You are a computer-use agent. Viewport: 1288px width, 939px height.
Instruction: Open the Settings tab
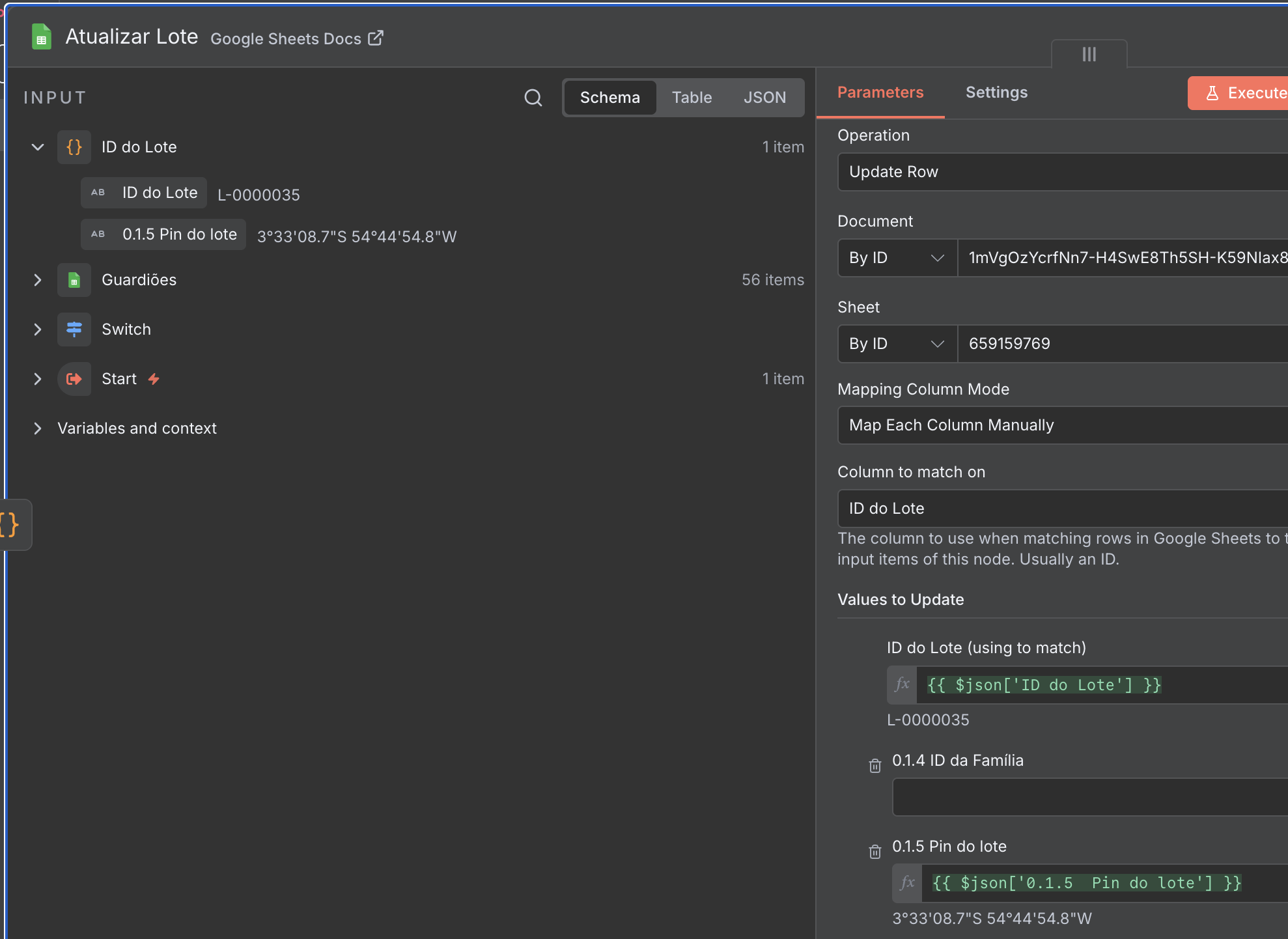tap(996, 92)
